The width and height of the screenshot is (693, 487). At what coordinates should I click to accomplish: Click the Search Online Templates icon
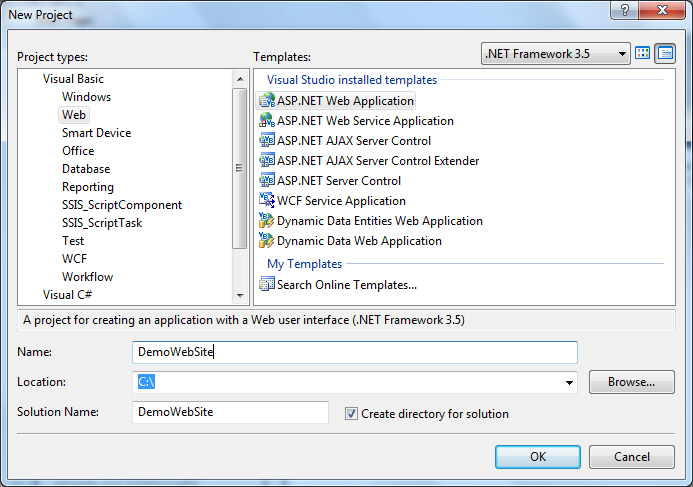pyautogui.click(x=267, y=284)
